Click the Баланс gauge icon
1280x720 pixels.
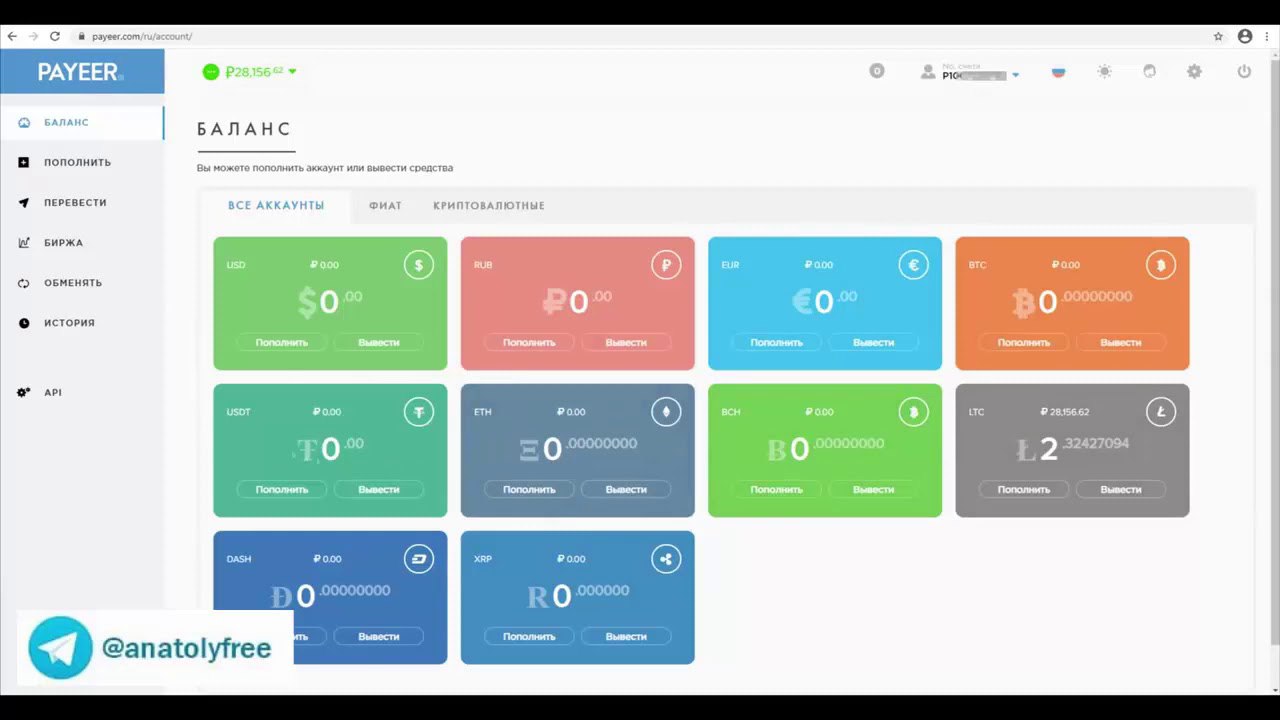tap(24, 123)
